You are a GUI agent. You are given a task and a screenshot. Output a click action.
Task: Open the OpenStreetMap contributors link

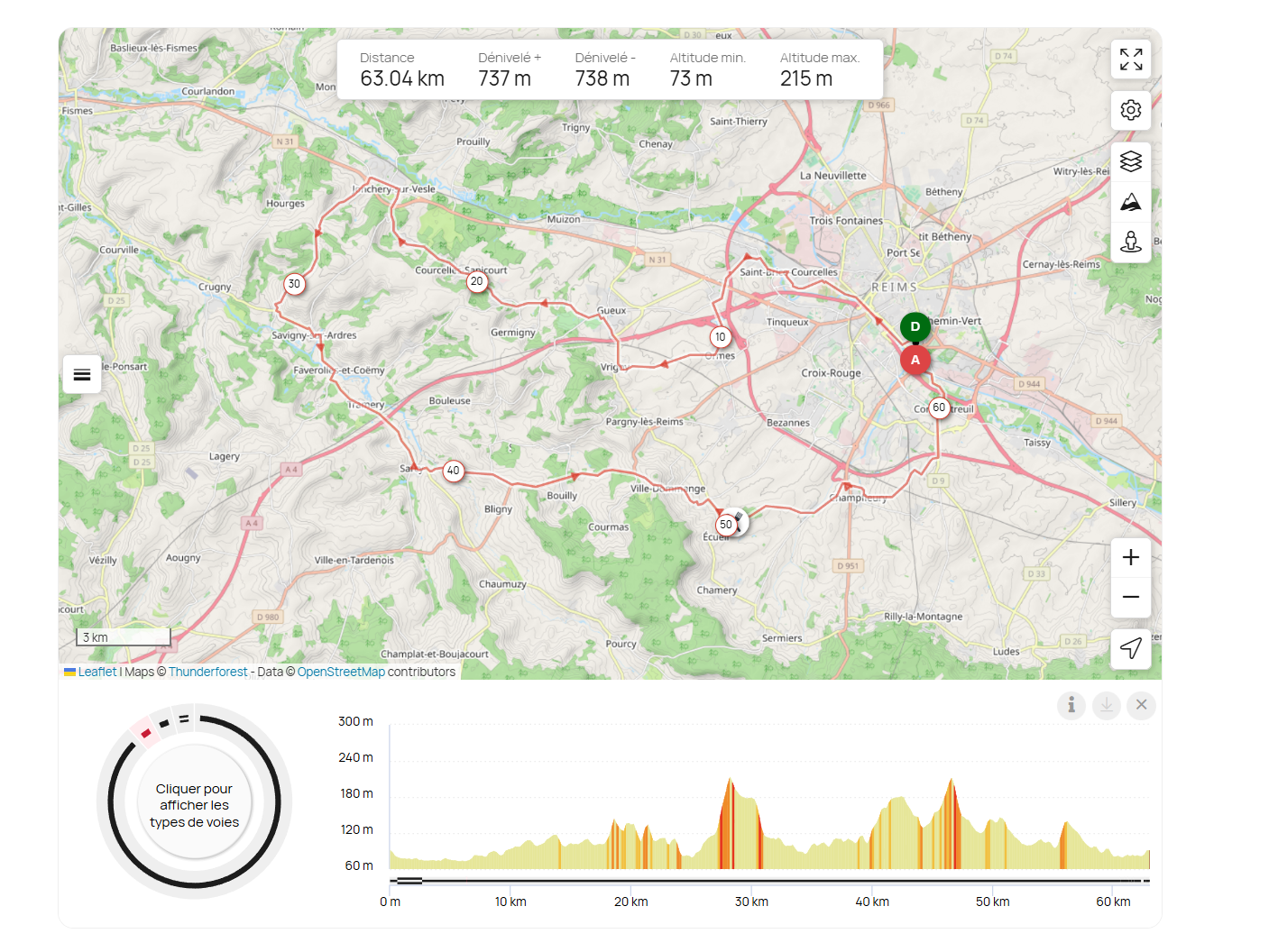(x=341, y=672)
